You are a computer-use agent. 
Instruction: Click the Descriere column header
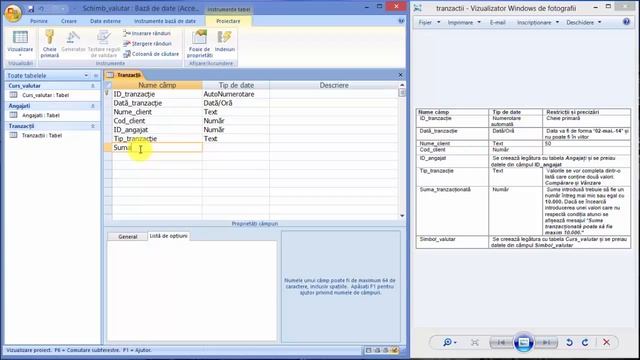click(x=334, y=85)
